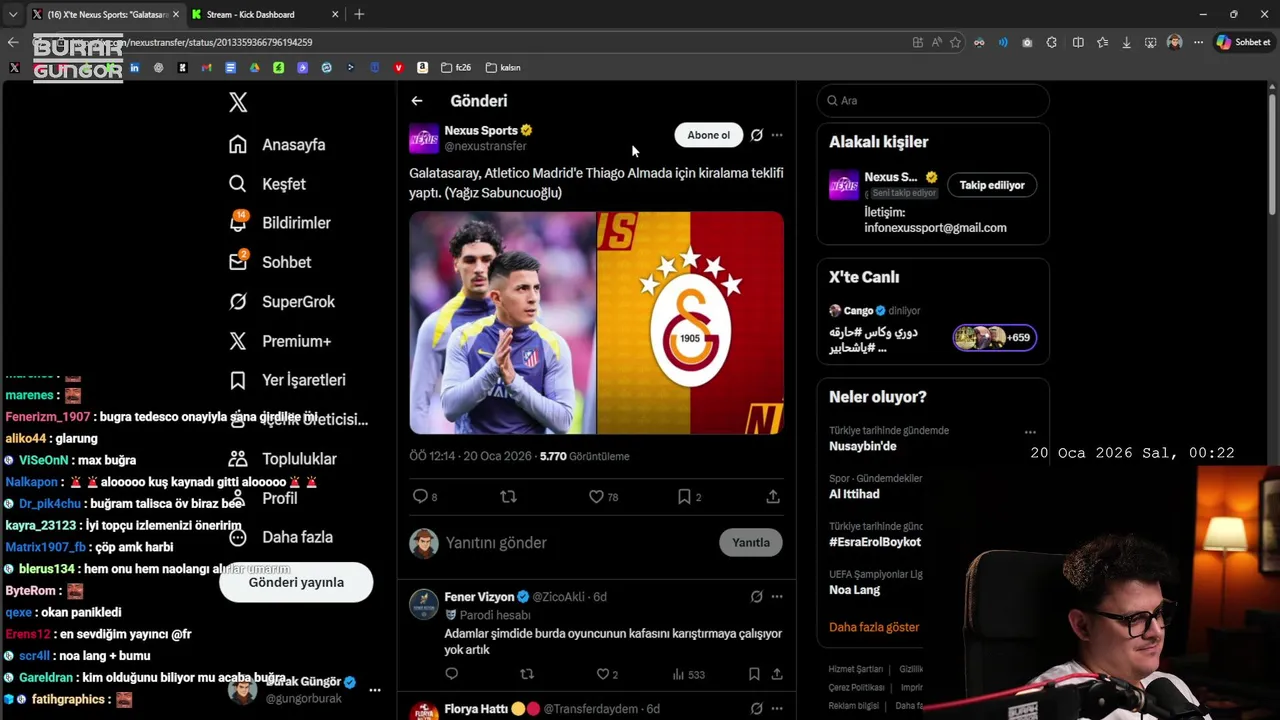Open the Noa Lang trend

click(x=854, y=590)
